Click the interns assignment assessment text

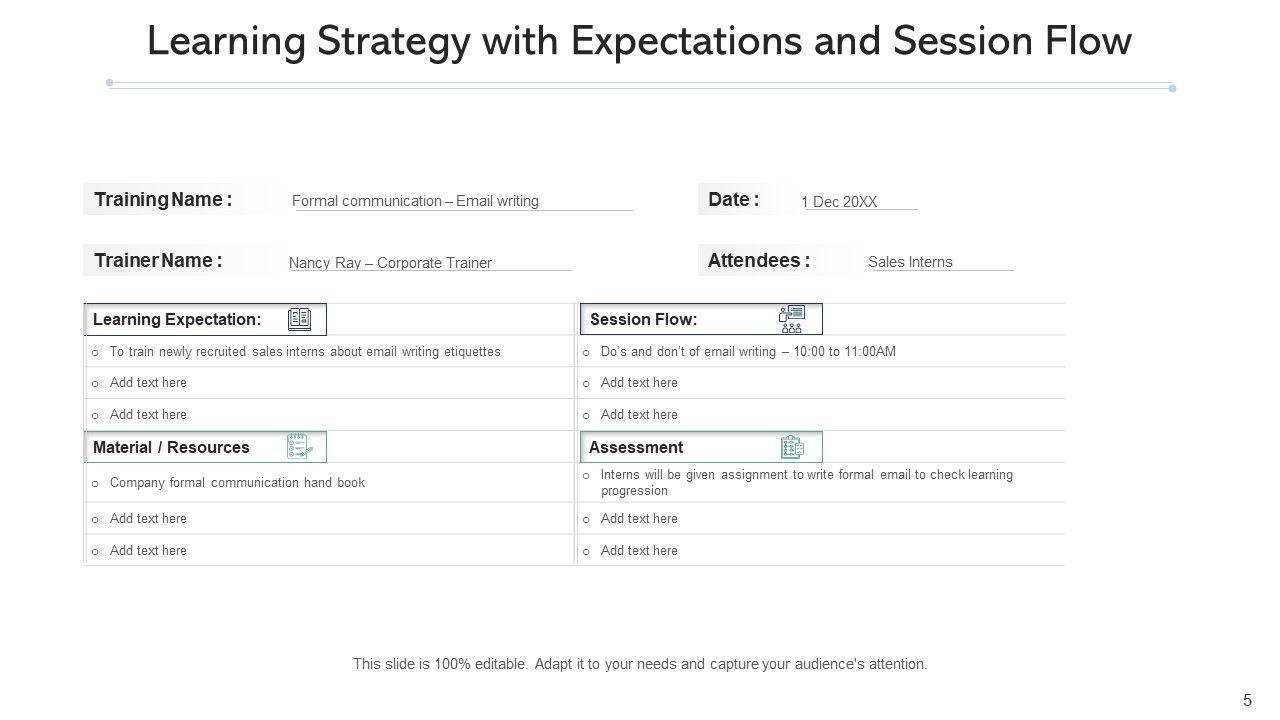tap(806, 482)
